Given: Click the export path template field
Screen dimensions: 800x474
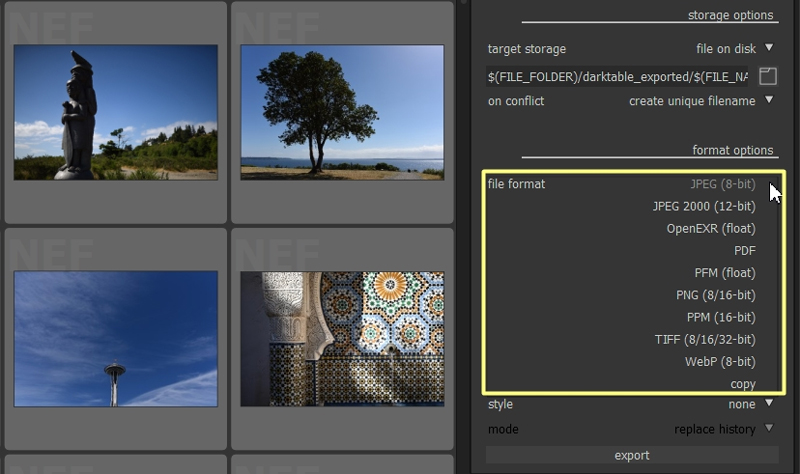Looking at the screenshot, I should (617, 77).
